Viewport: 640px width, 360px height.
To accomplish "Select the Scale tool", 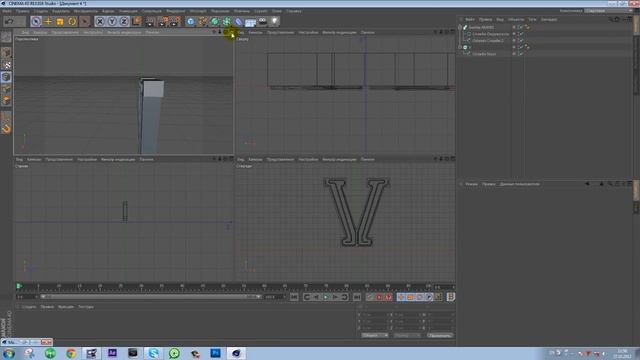I will tap(60, 21).
